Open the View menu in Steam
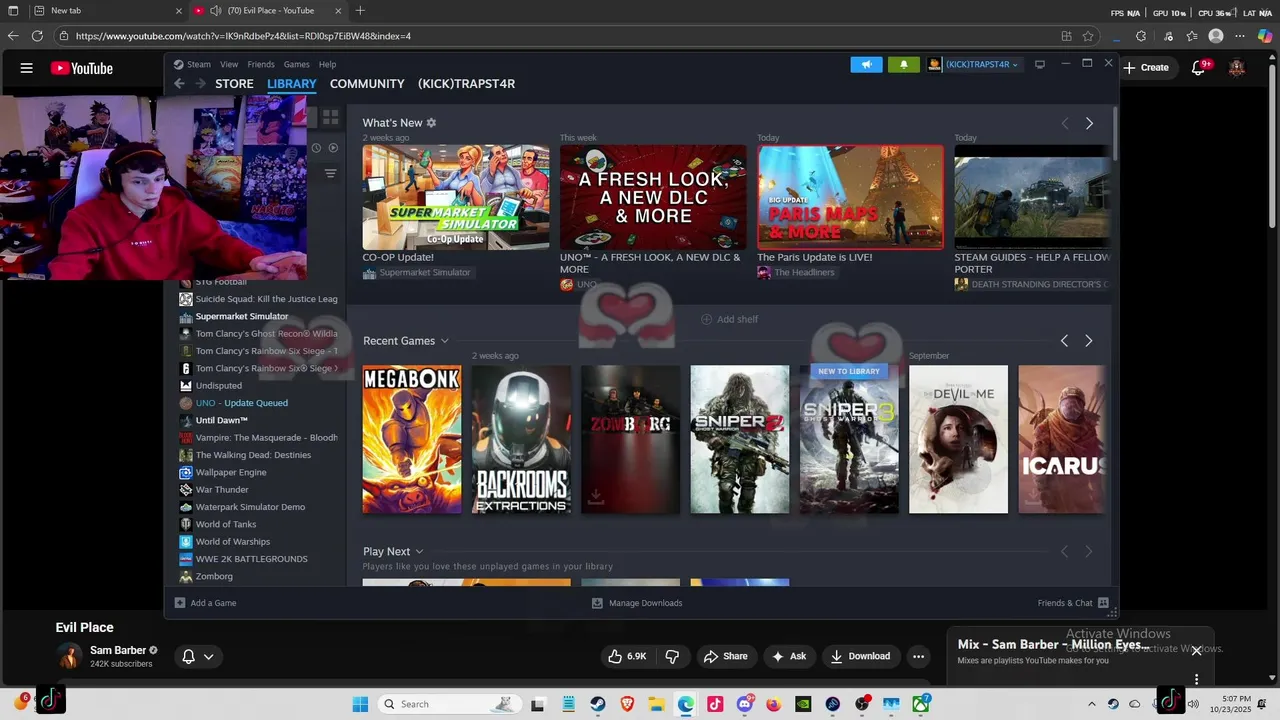The width and height of the screenshot is (1280, 720). click(x=229, y=64)
